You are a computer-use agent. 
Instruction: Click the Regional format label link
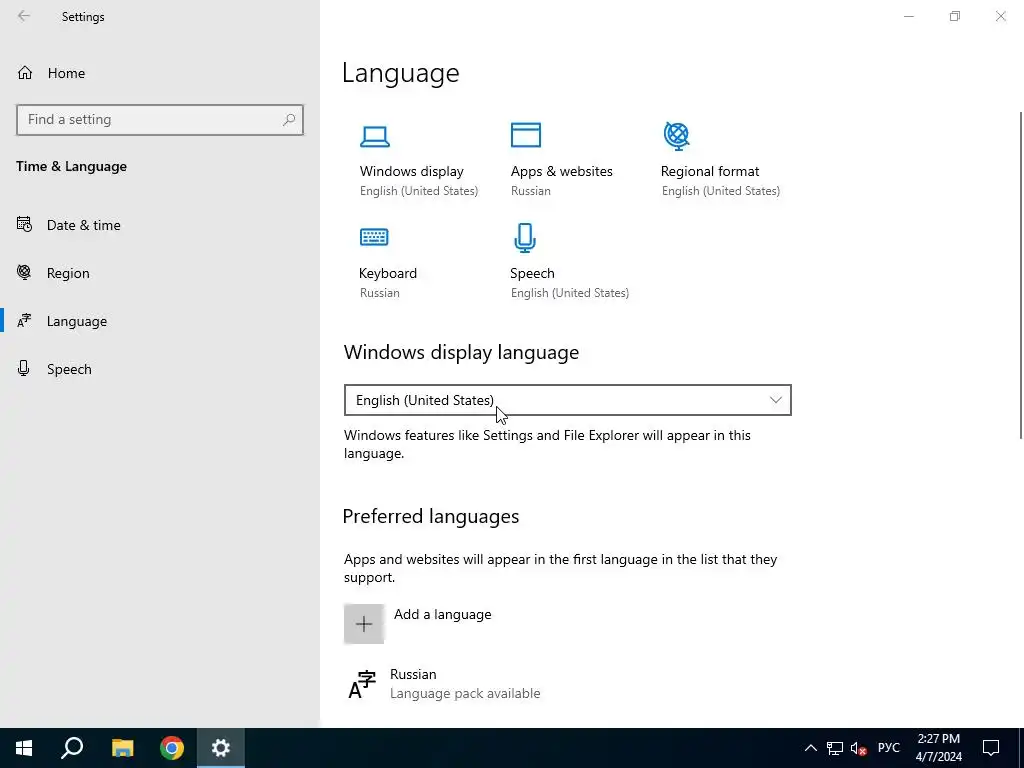(710, 171)
